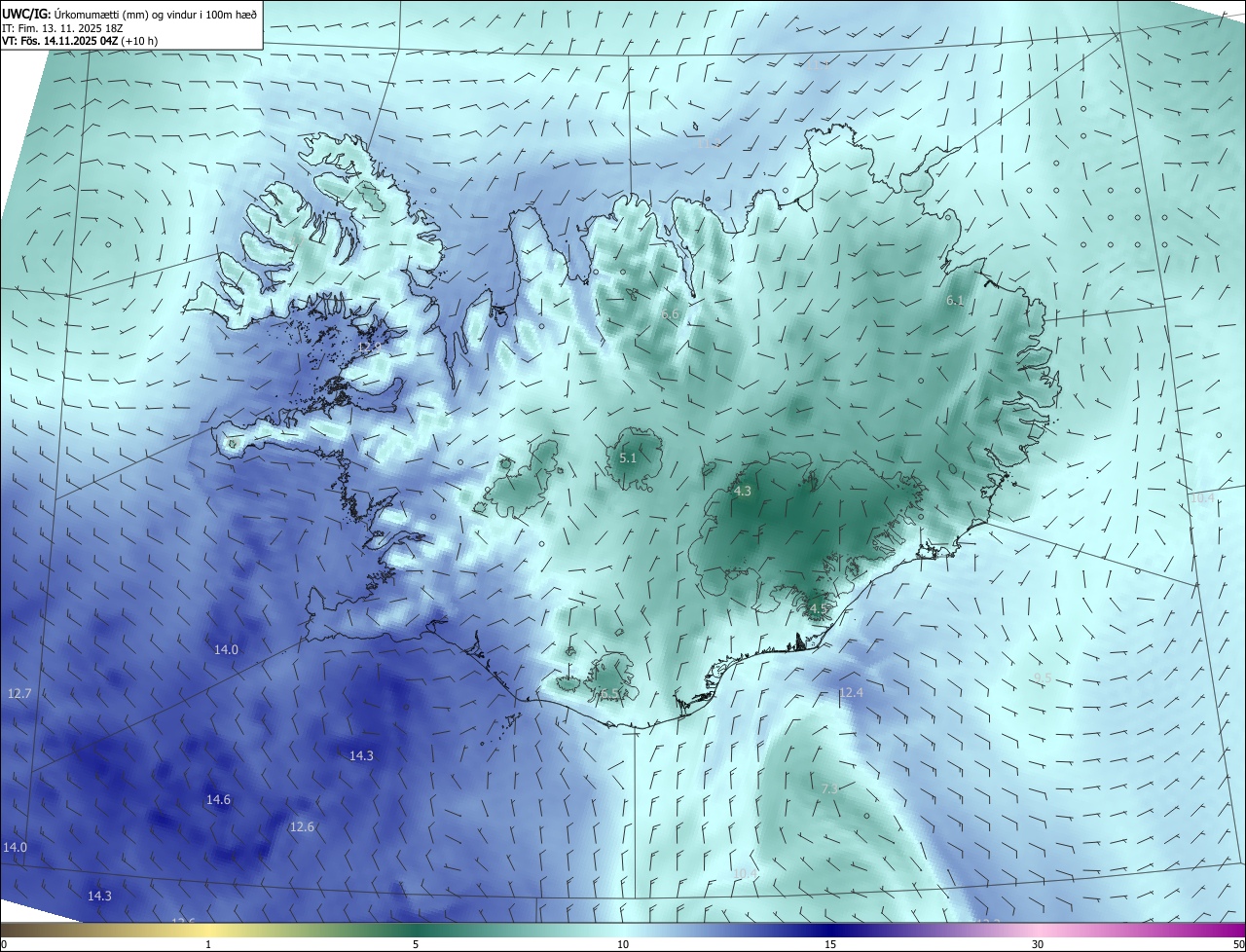Click the 50 tick on the colour scale

pyautogui.click(x=1238, y=945)
